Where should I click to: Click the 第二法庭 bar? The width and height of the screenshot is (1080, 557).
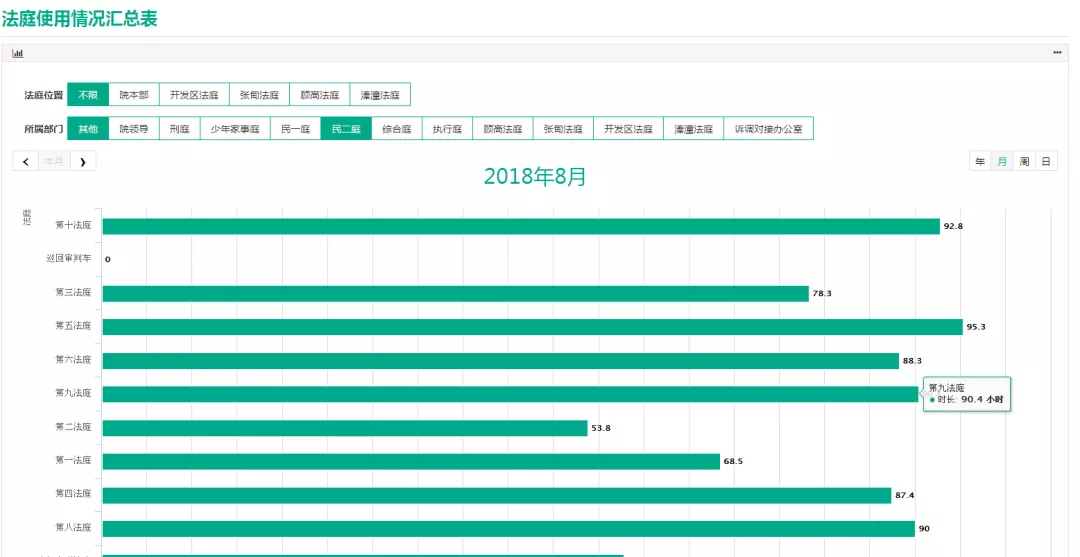pos(345,428)
